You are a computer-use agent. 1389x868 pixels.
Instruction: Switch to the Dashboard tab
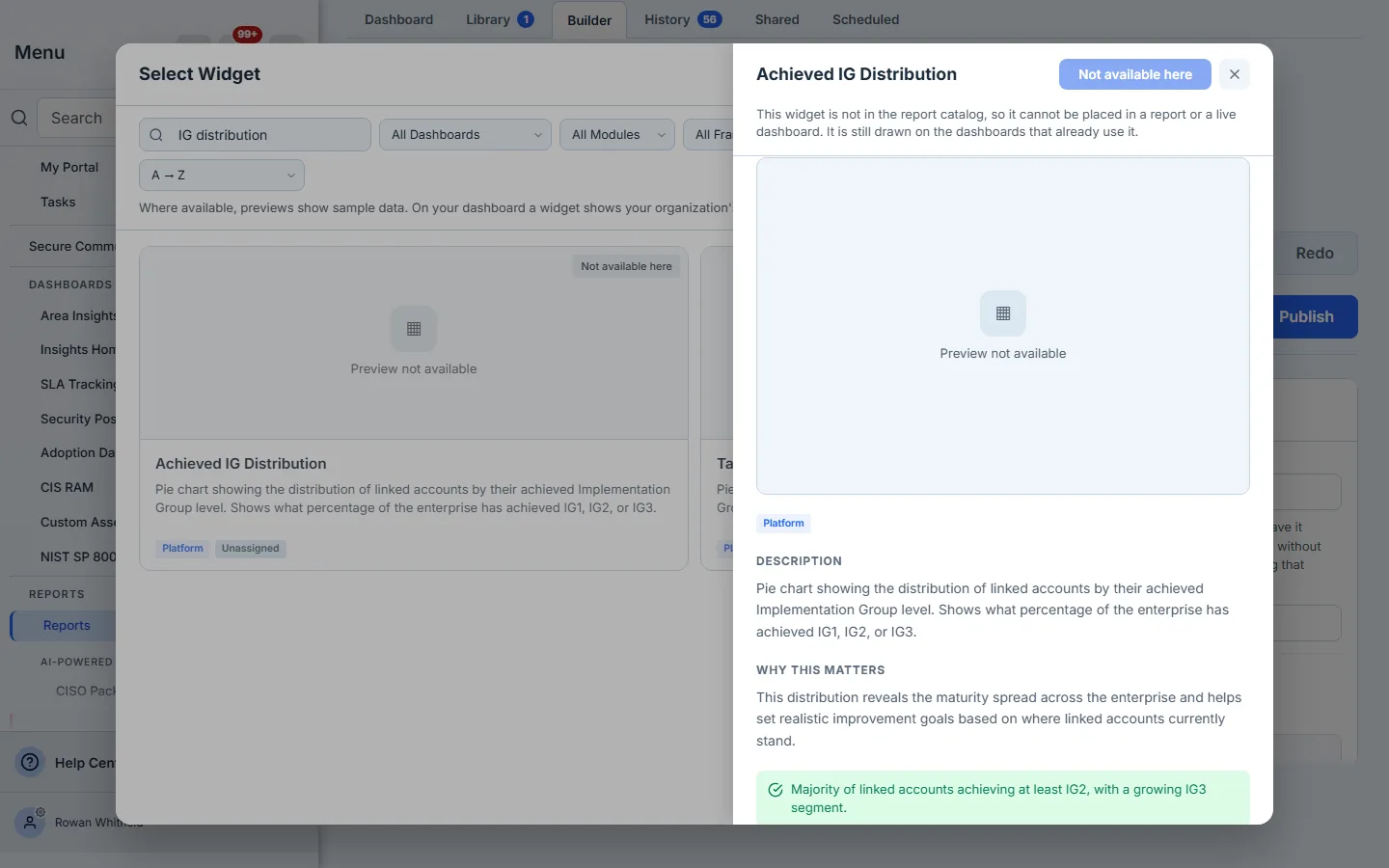tap(398, 19)
